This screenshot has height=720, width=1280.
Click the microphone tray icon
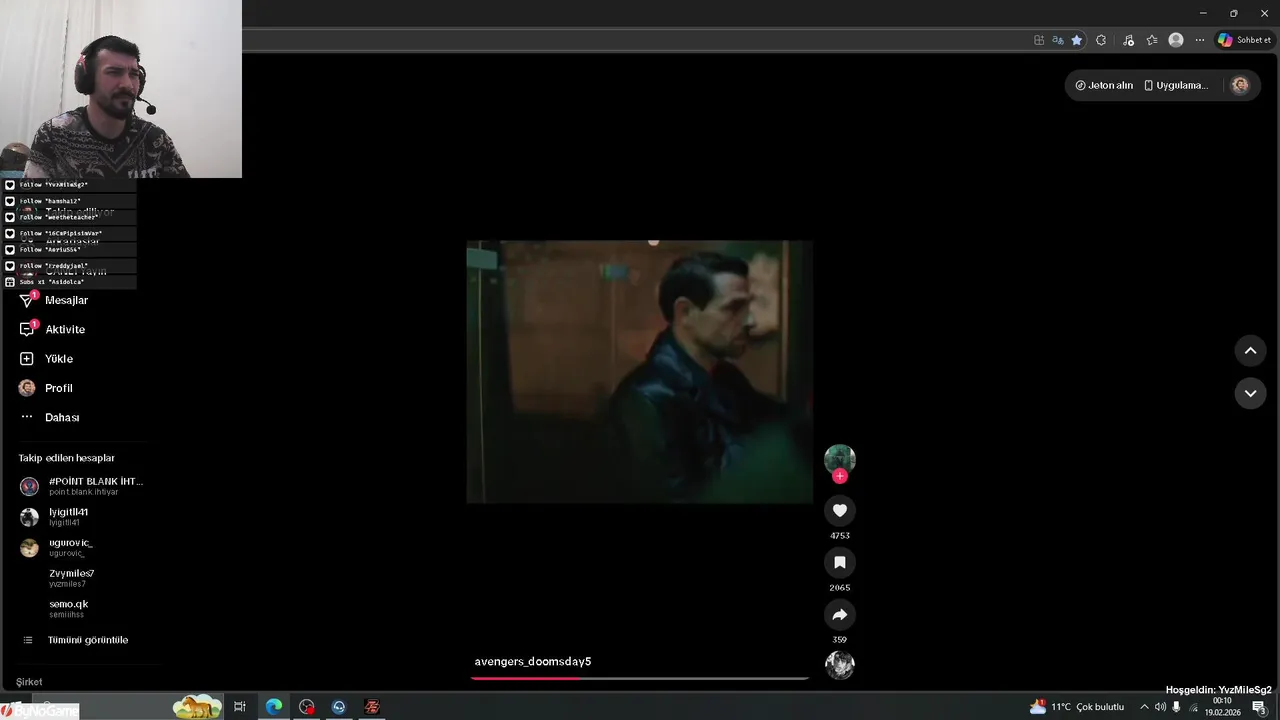(x=1176, y=707)
